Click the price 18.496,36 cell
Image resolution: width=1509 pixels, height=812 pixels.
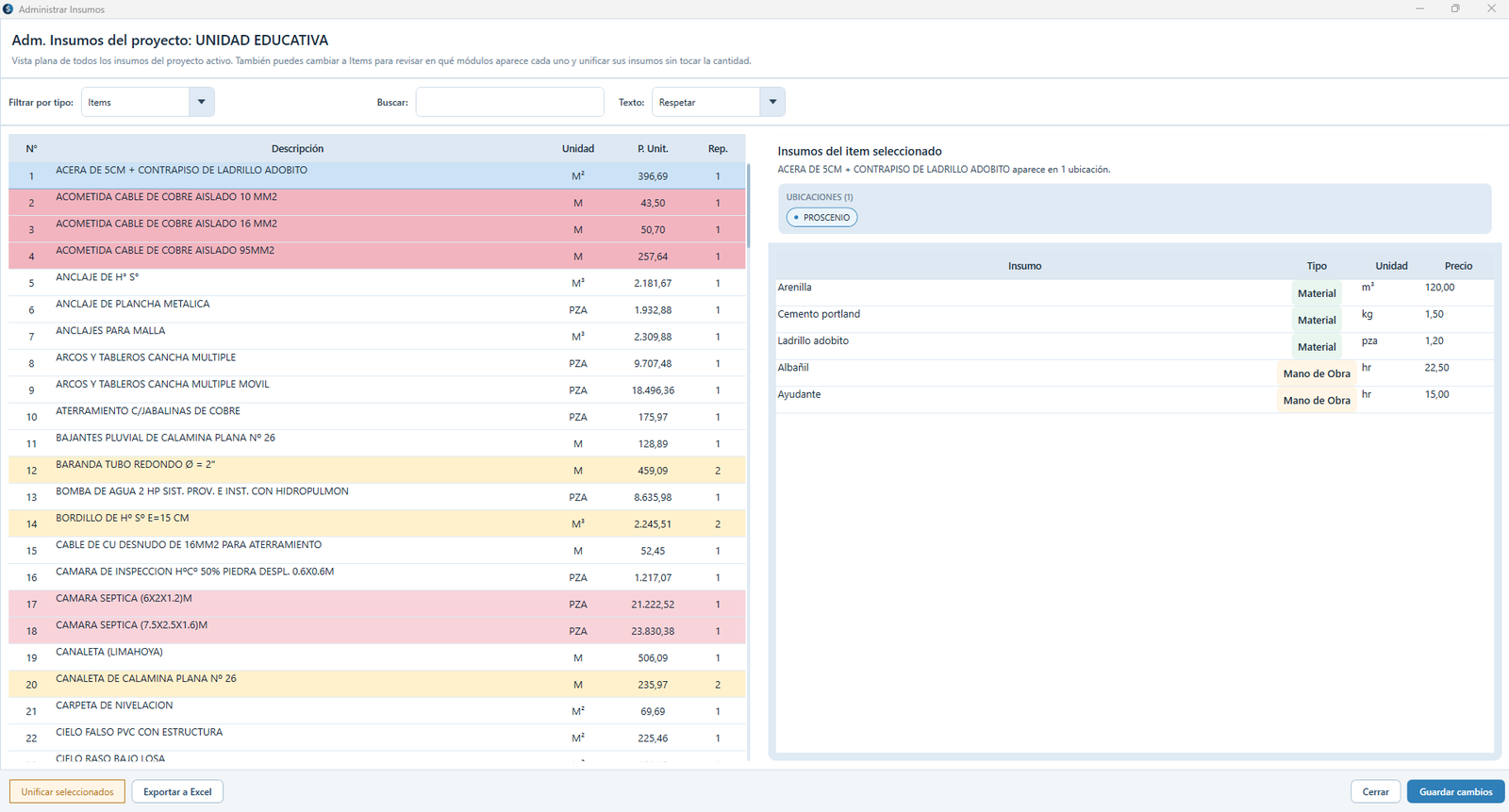pyautogui.click(x=653, y=389)
